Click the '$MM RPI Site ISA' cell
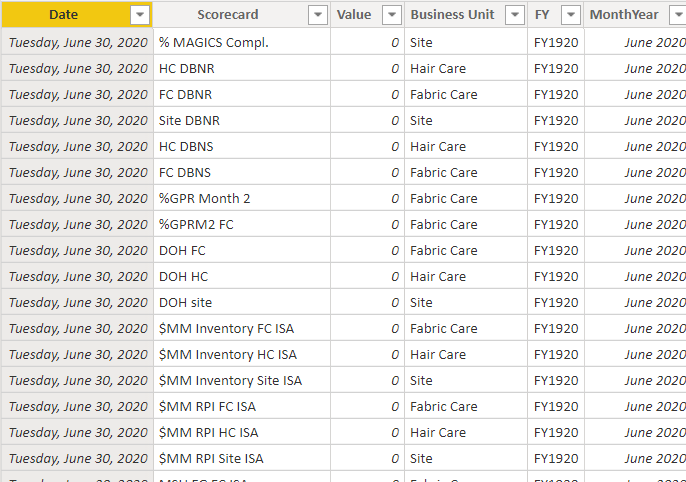 (x=242, y=459)
